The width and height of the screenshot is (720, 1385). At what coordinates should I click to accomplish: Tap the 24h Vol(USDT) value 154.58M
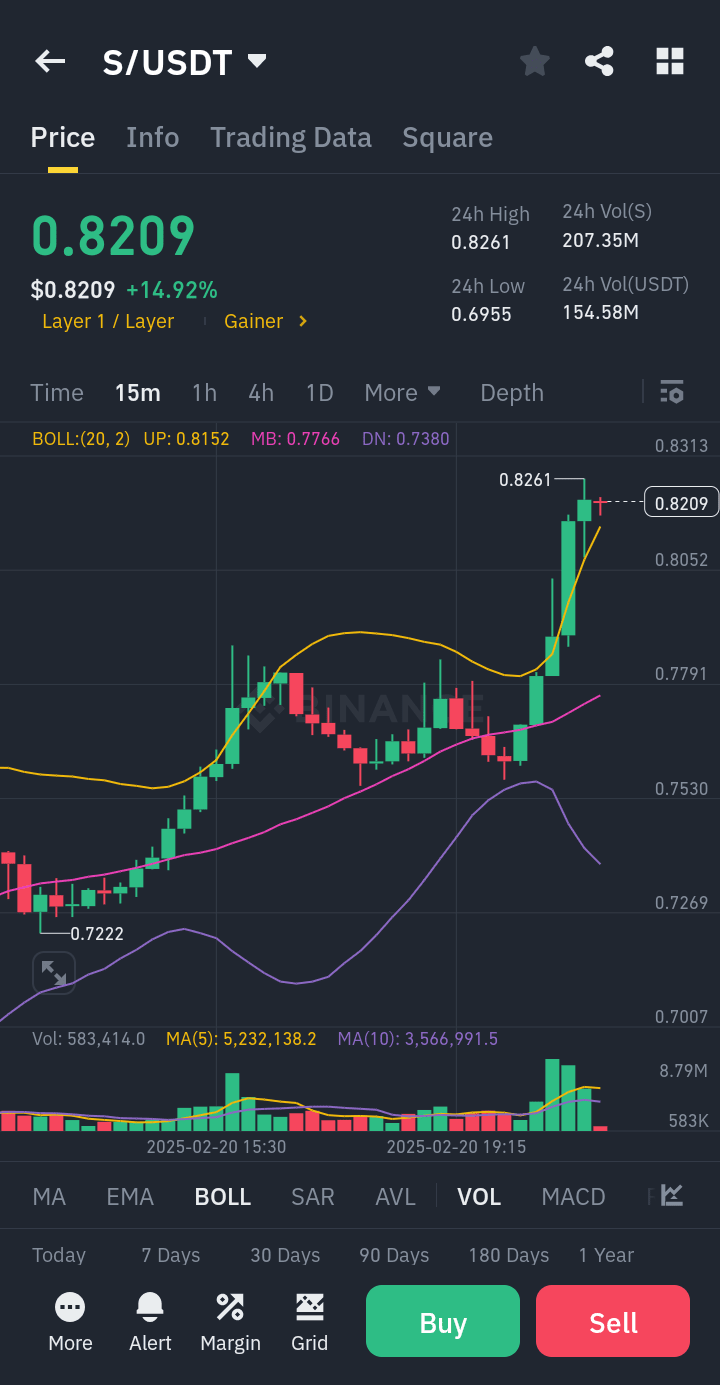coord(601,312)
